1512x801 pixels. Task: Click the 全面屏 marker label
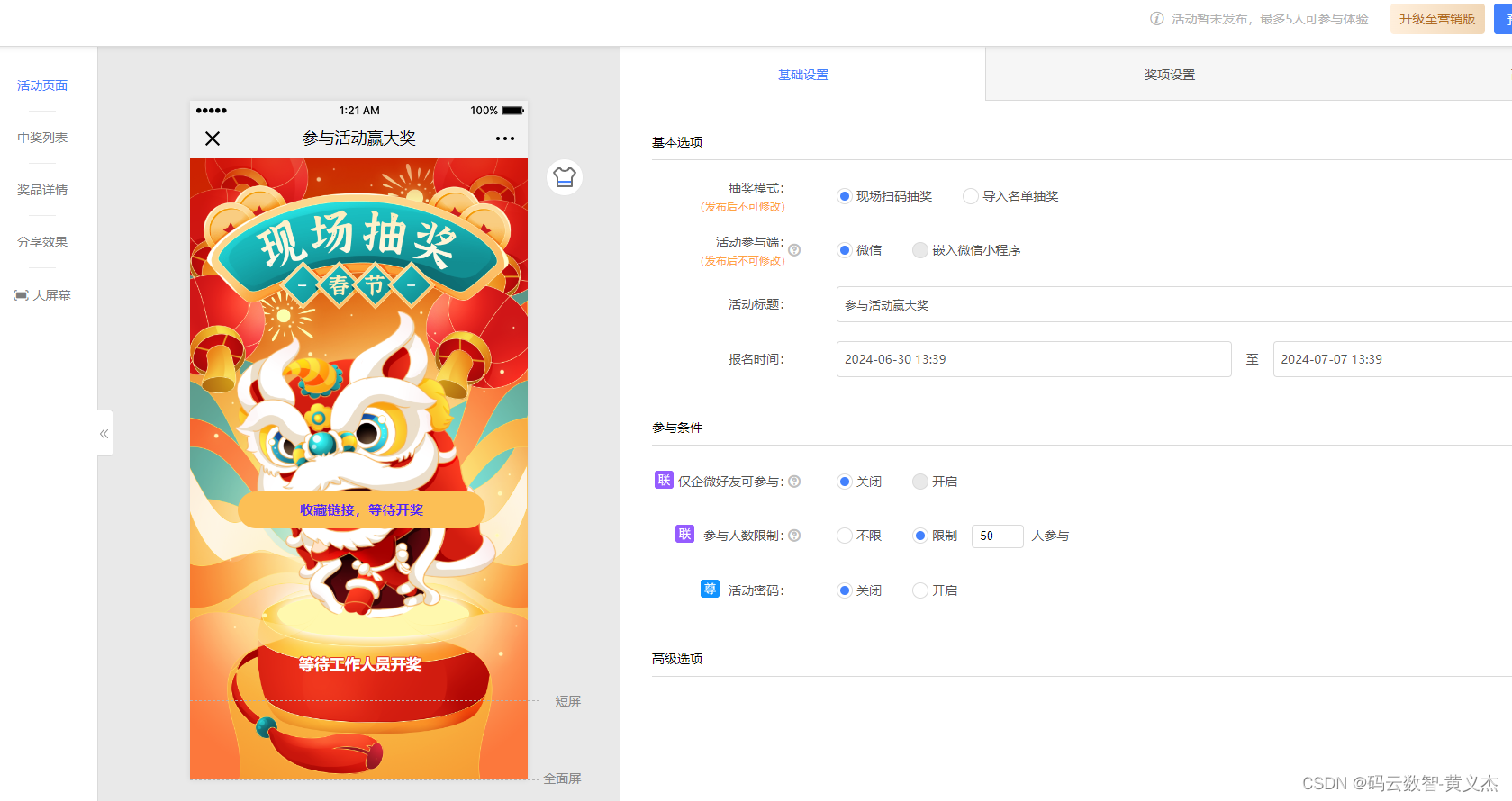[562, 778]
